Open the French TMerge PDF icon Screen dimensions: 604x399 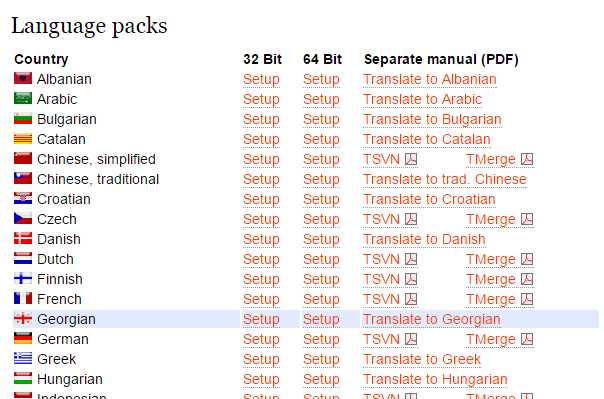point(527,299)
